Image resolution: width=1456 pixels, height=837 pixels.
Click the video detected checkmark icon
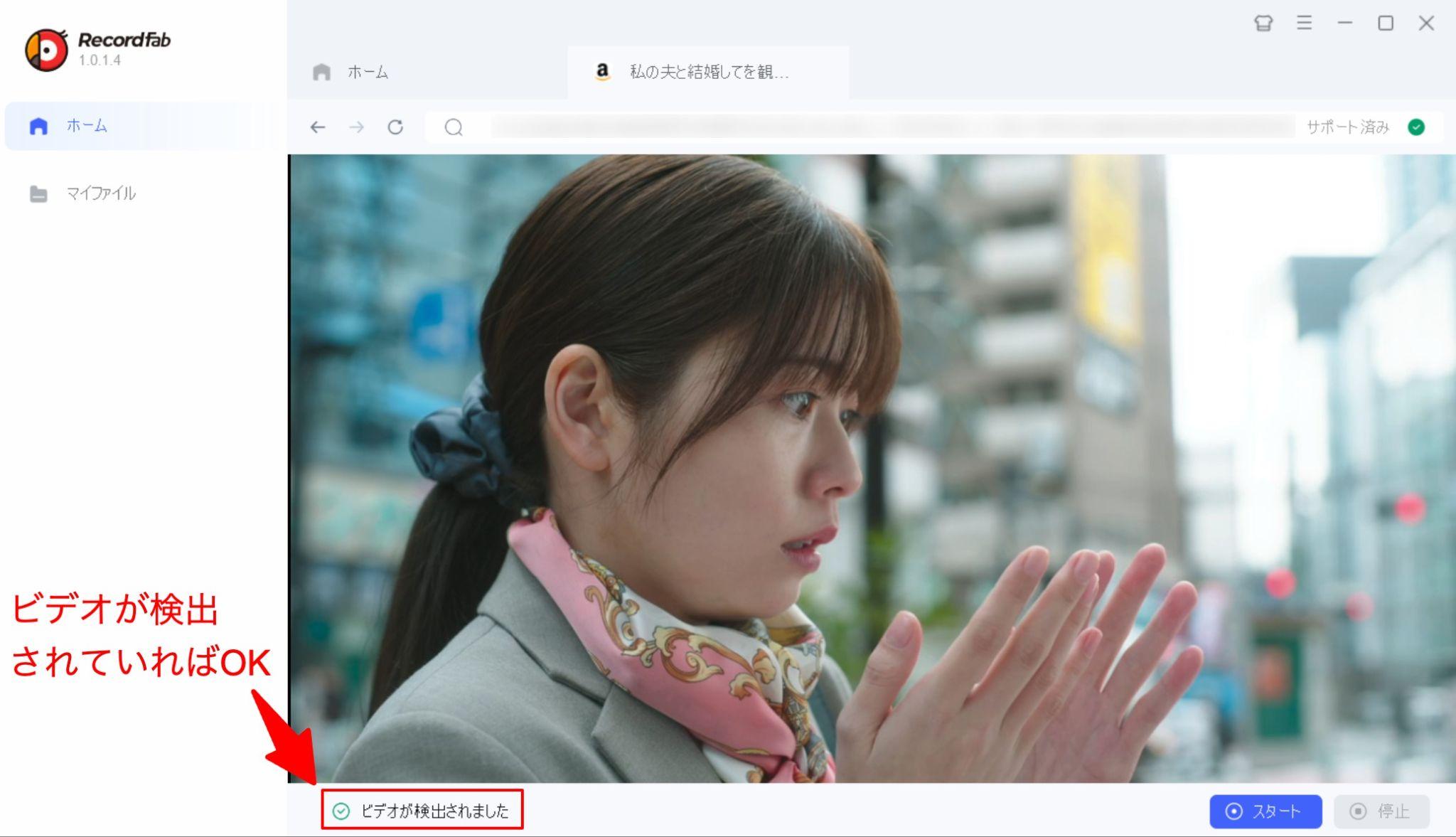pyautogui.click(x=341, y=811)
